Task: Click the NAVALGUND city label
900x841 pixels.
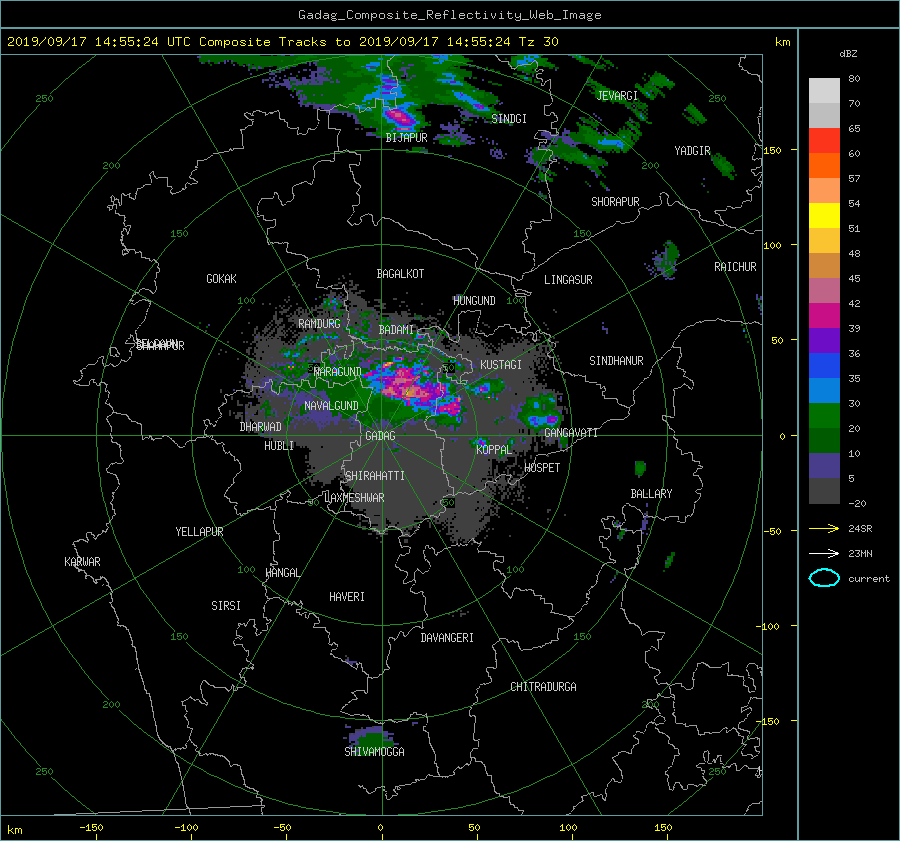Action: coord(331,406)
